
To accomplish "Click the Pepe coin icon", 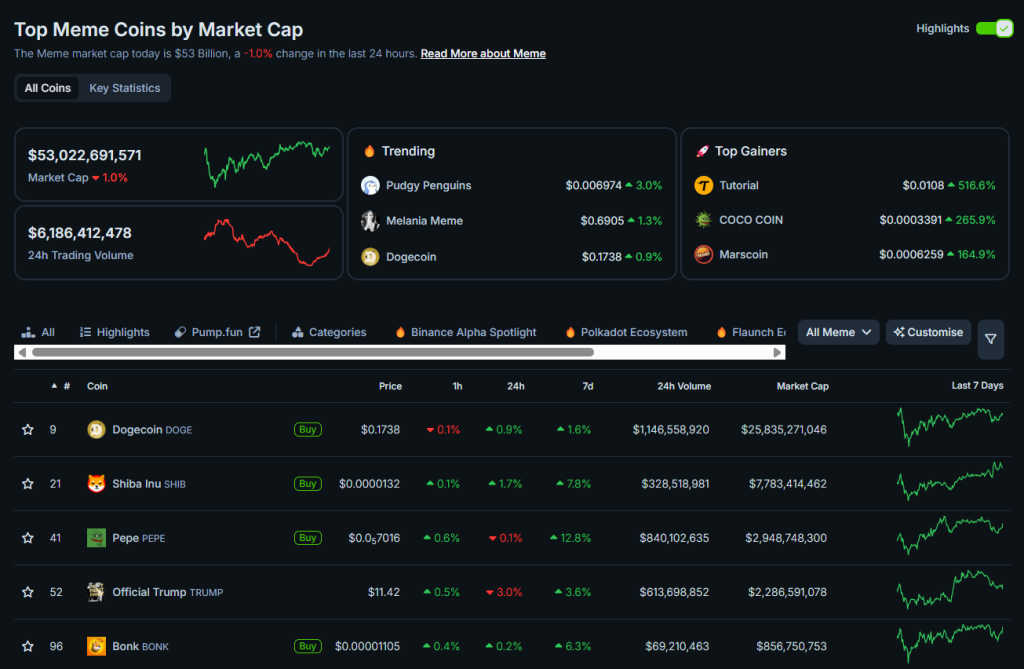I will coord(96,538).
